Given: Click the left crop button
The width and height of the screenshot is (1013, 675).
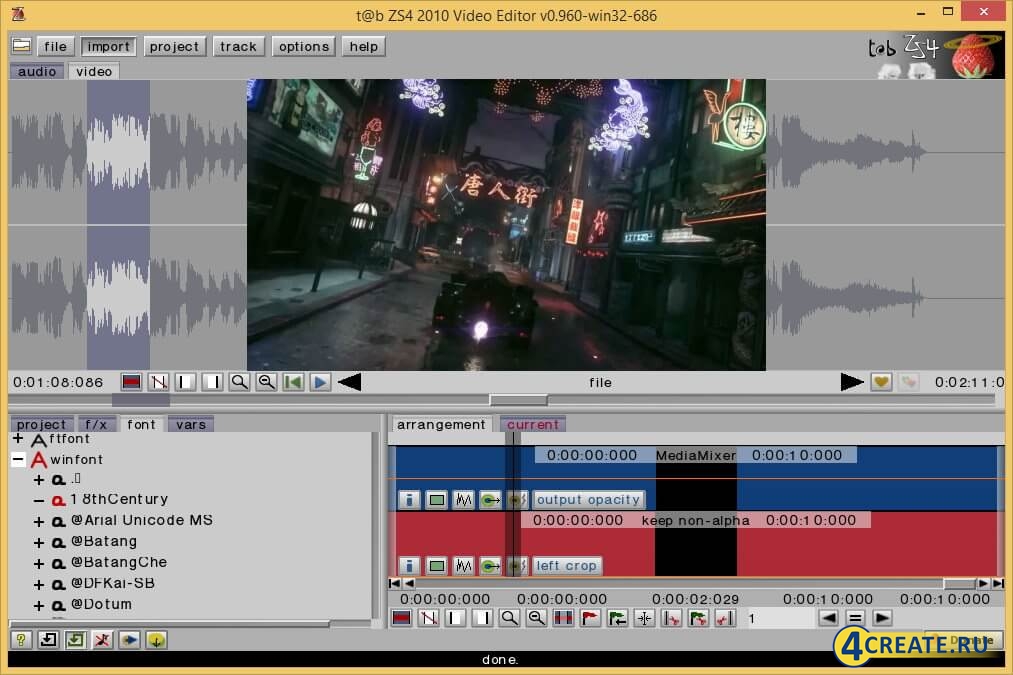Looking at the screenshot, I should tap(567, 565).
